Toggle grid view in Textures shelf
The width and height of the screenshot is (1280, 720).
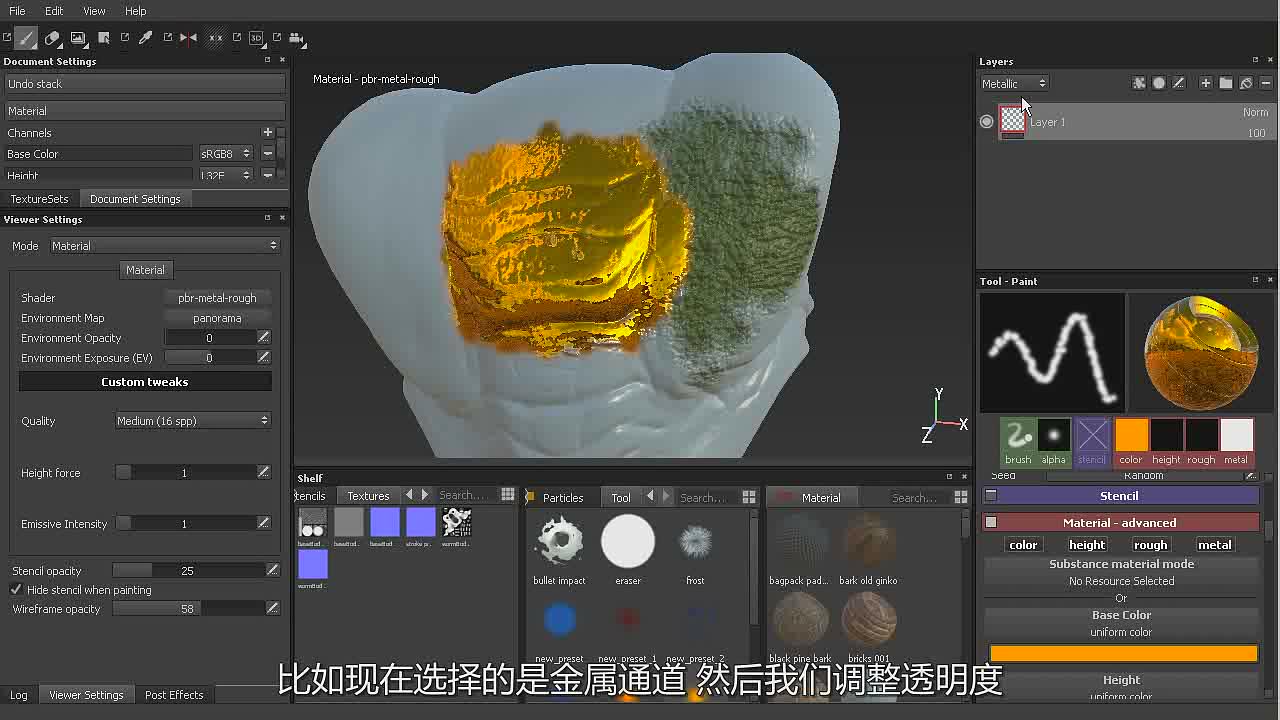click(x=508, y=495)
